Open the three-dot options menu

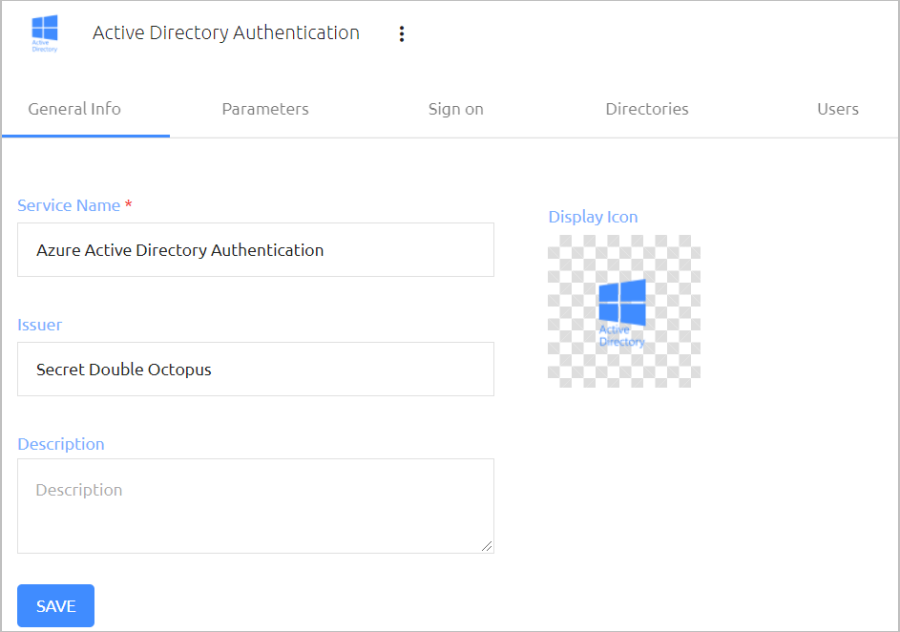(x=402, y=34)
